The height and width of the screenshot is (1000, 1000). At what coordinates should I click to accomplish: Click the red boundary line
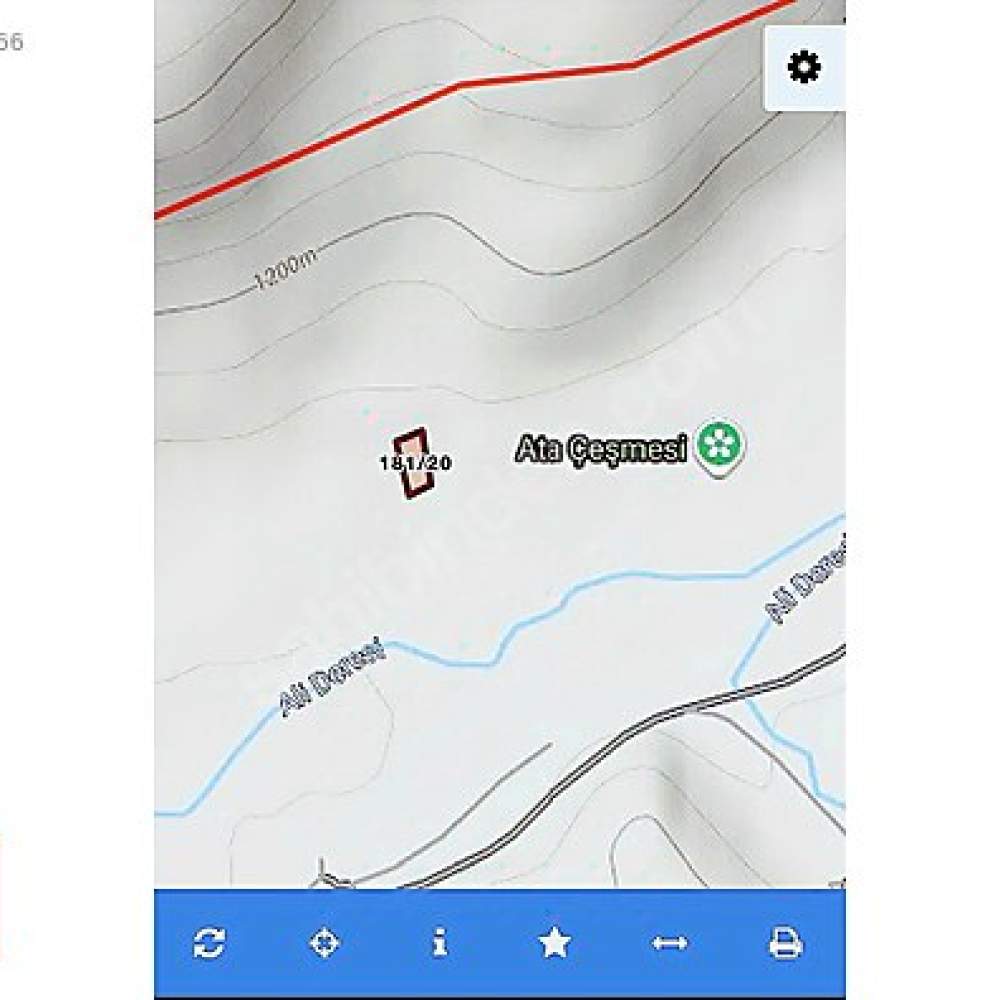tap(460, 84)
